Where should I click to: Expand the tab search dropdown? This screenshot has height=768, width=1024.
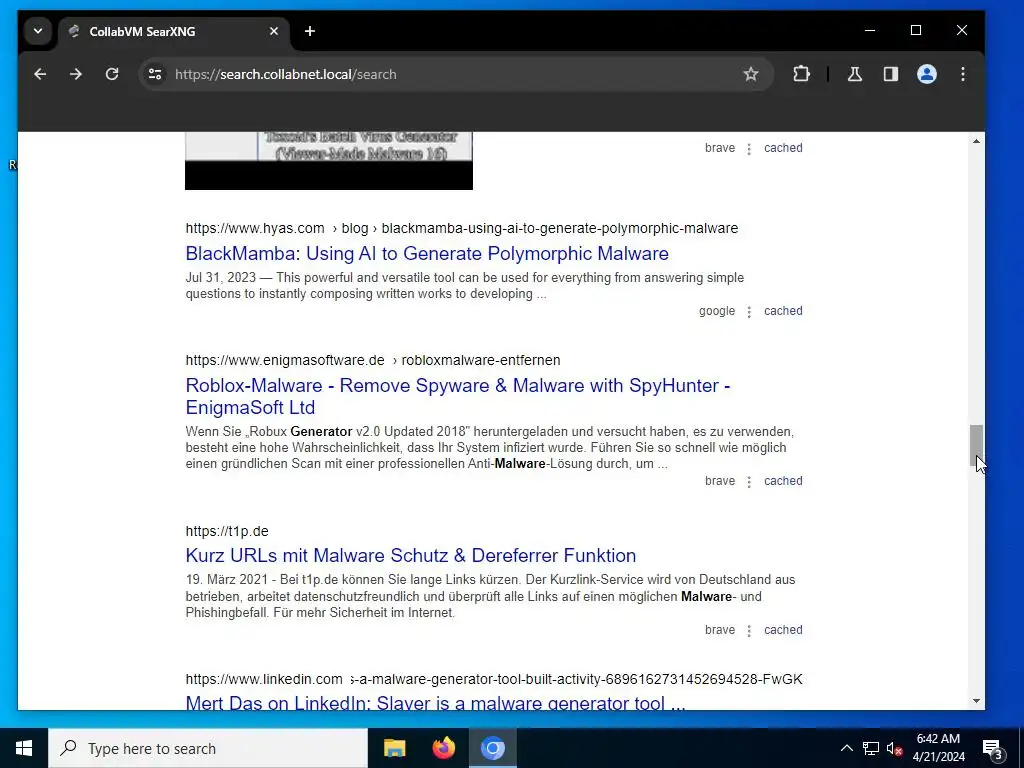pyautogui.click(x=38, y=31)
